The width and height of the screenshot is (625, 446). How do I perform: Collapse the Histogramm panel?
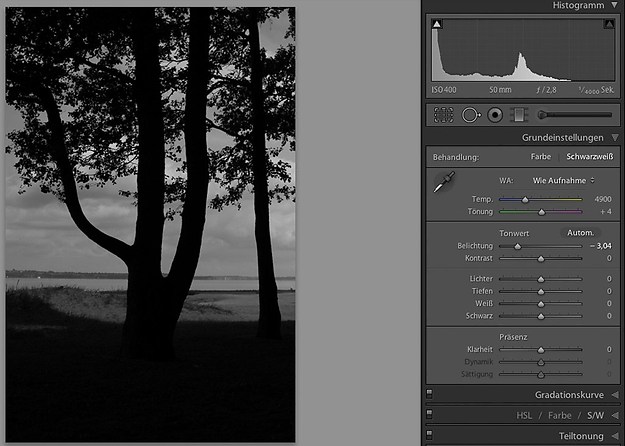click(x=614, y=6)
